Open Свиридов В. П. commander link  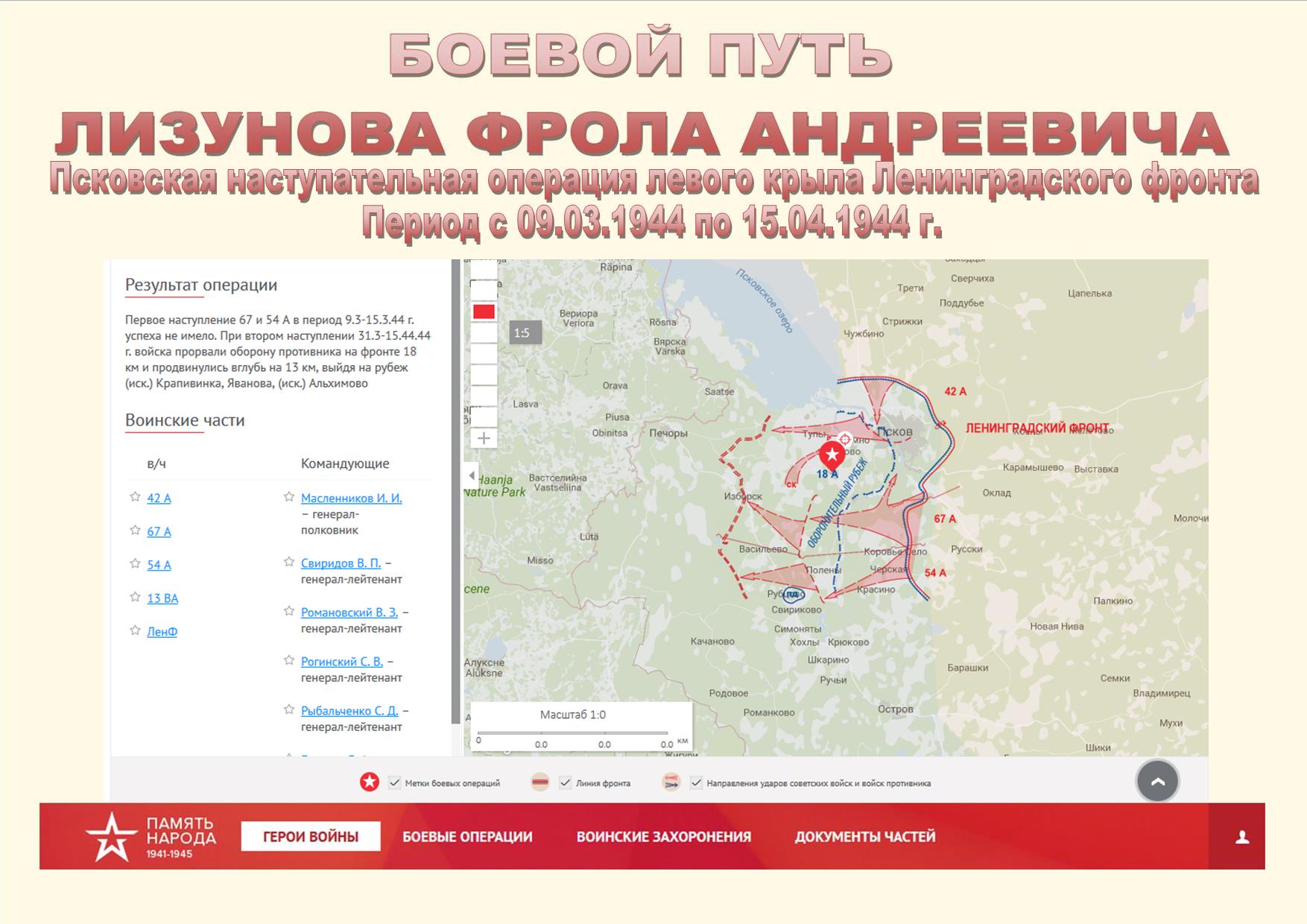pyautogui.click(x=341, y=563)
